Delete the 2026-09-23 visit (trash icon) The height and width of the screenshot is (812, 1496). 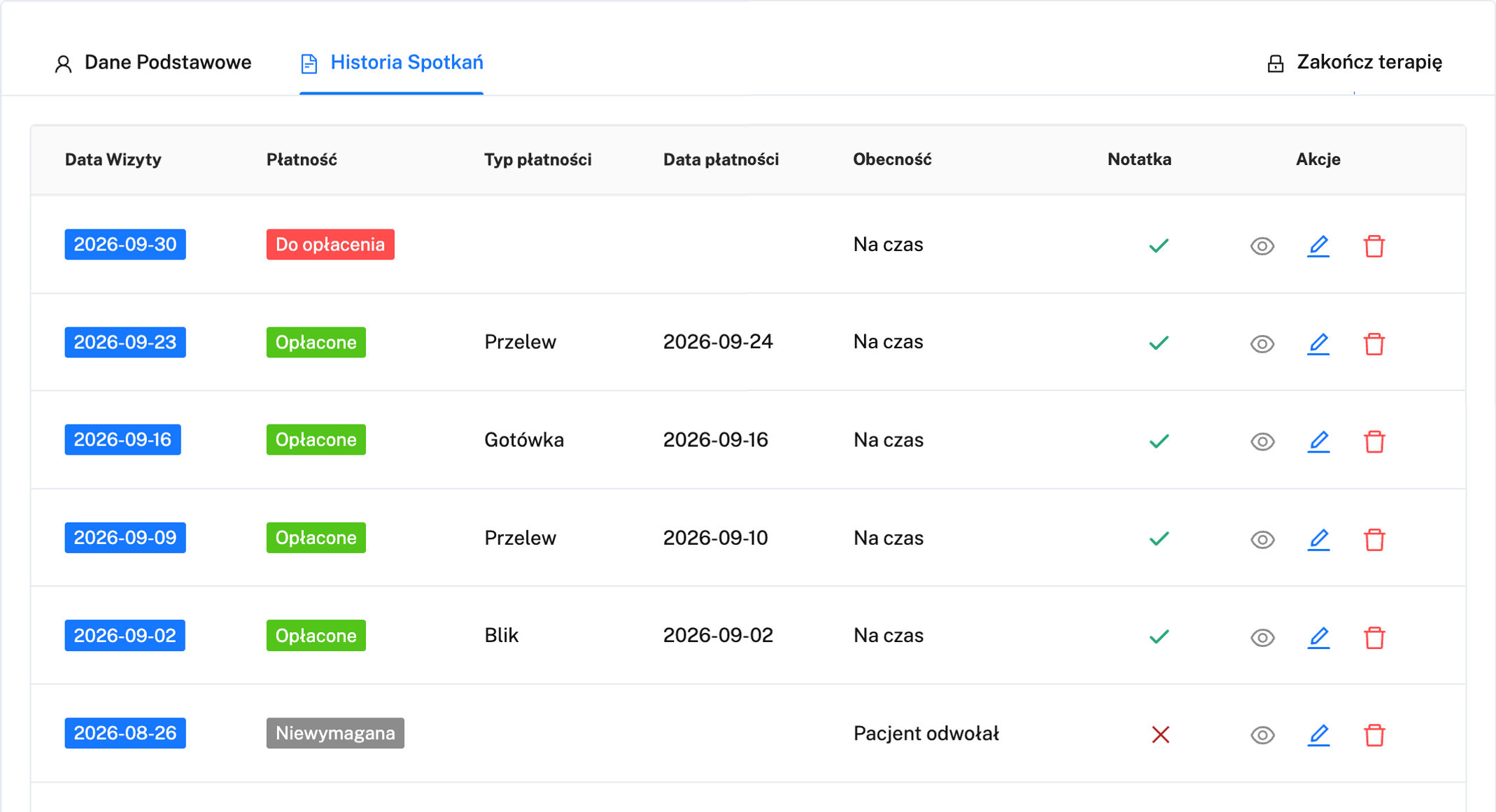(1374, 344)
